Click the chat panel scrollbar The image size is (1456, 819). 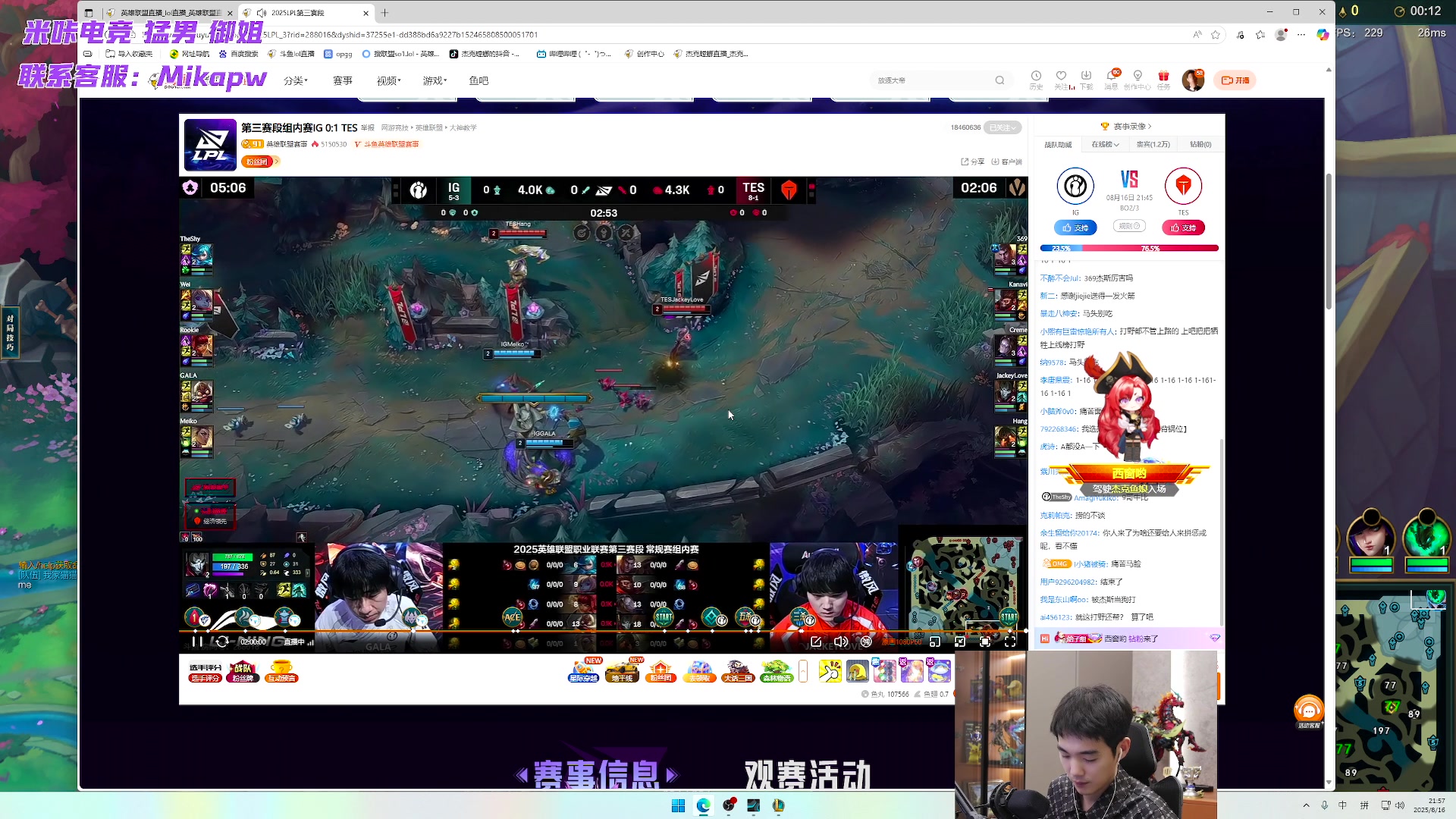pos(1220,531)
